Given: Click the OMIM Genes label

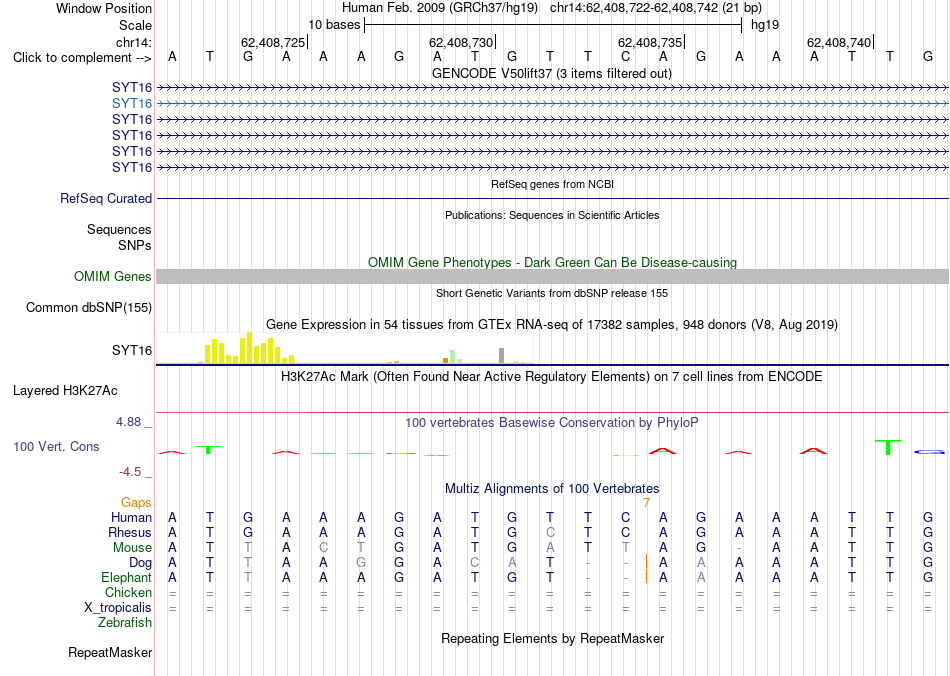Looking at the screenshot, I should [x=112, y=277].
